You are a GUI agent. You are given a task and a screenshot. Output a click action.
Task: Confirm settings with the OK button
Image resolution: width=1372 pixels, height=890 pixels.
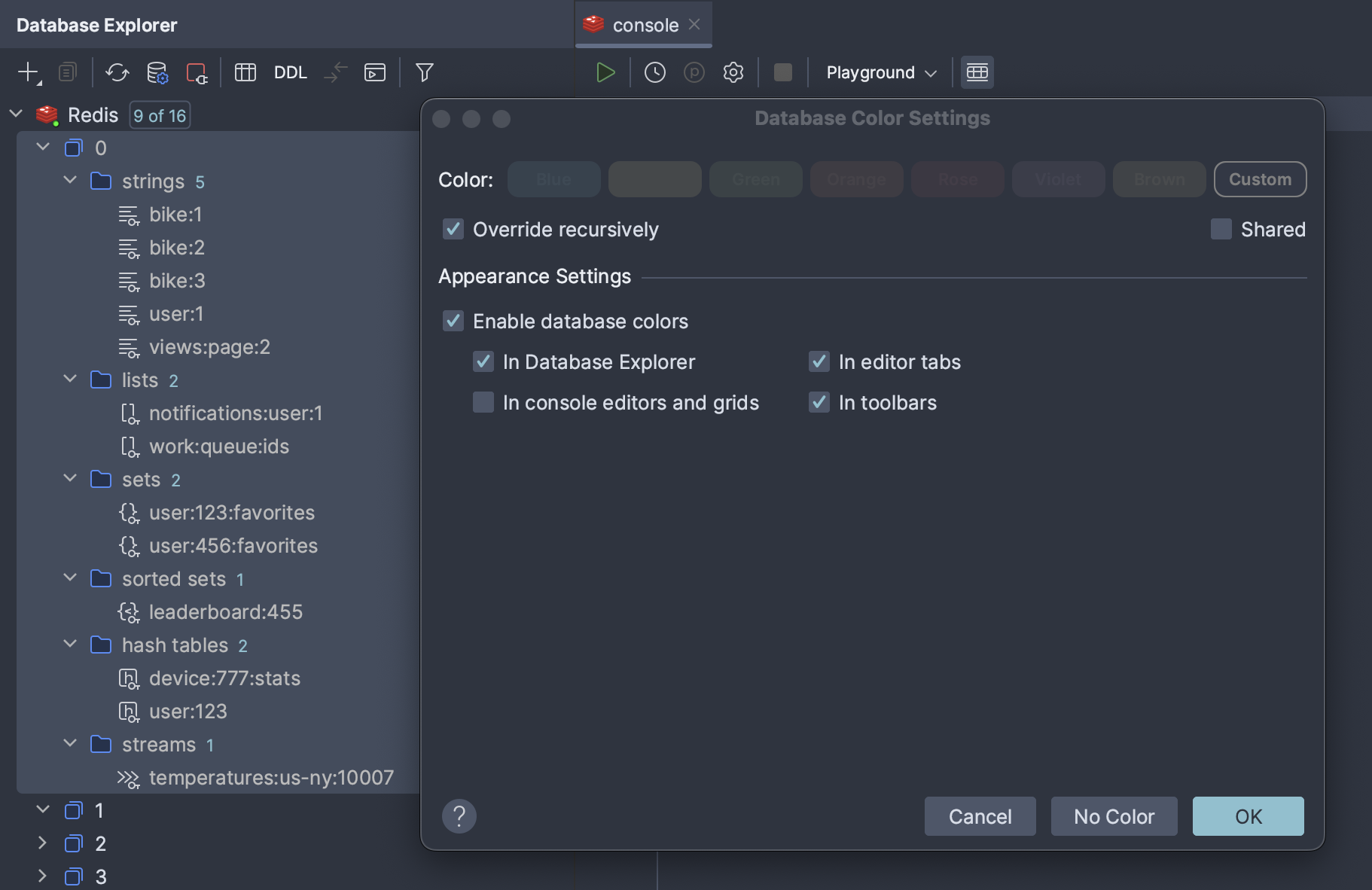pos(1247,816)
